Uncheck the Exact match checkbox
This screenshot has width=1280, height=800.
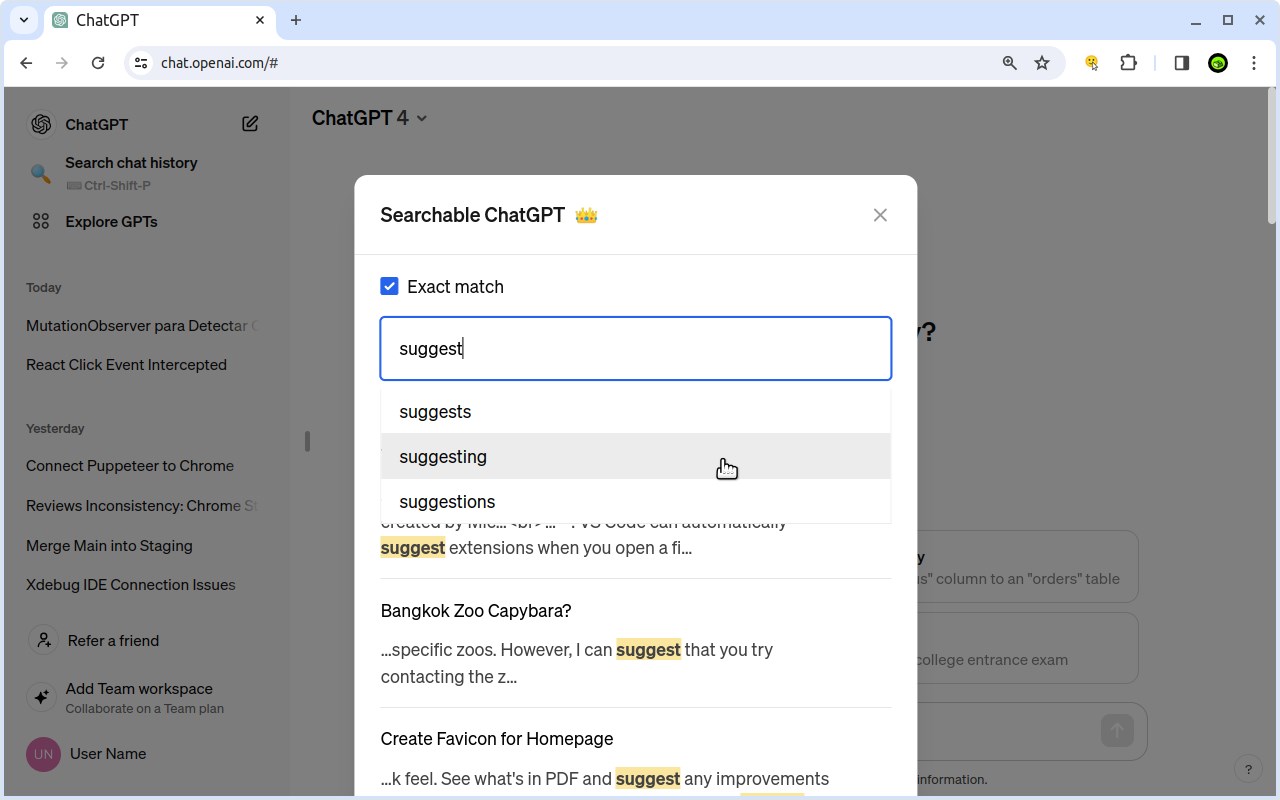click(390, 287)
